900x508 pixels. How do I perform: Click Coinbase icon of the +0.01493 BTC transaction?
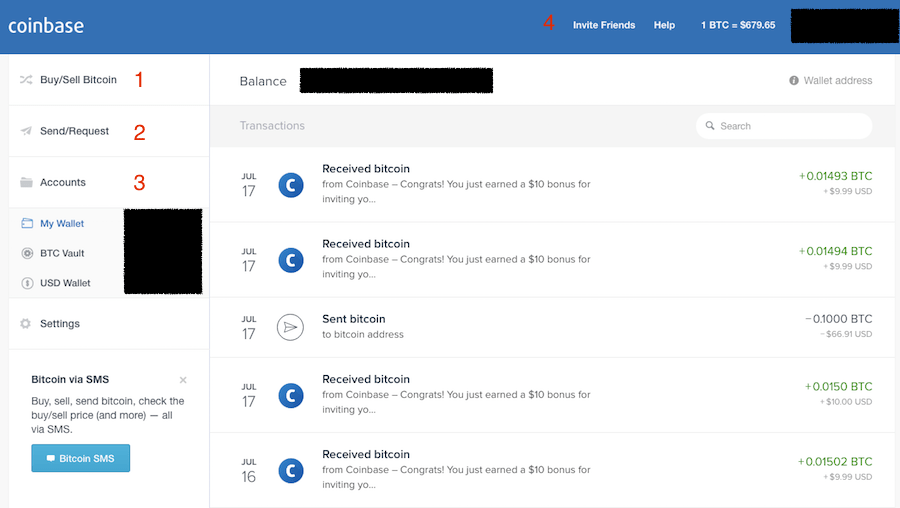290,185
